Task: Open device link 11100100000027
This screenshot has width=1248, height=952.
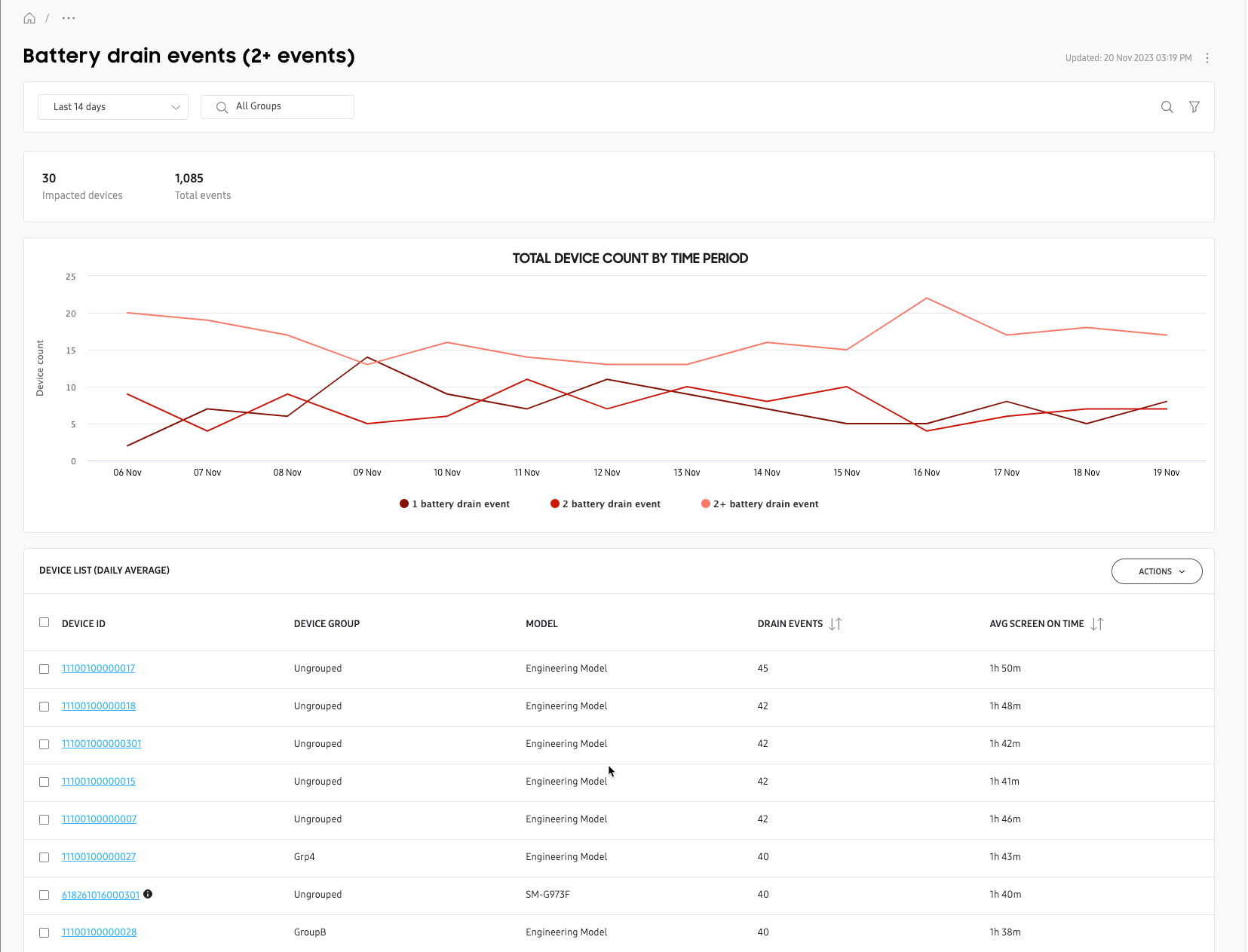Action: [x=99, y=857]
